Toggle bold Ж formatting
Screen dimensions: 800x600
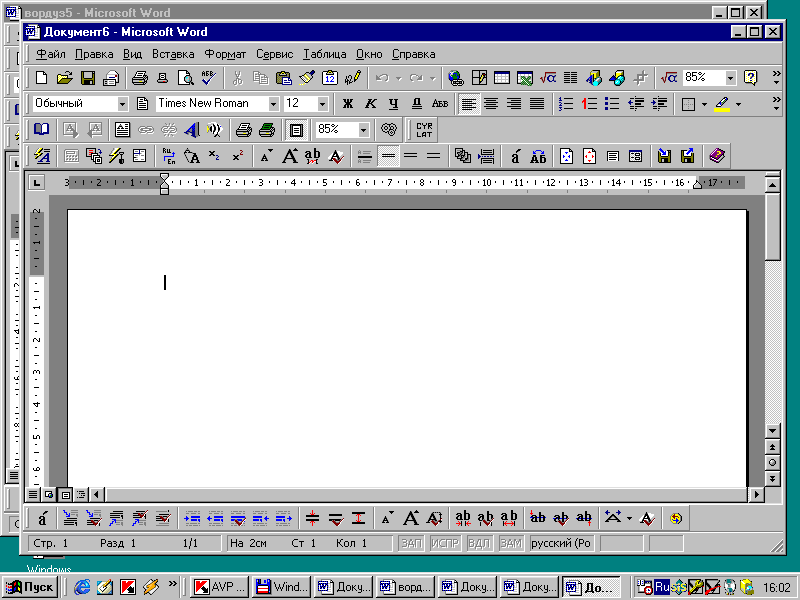tap(348, 104)
